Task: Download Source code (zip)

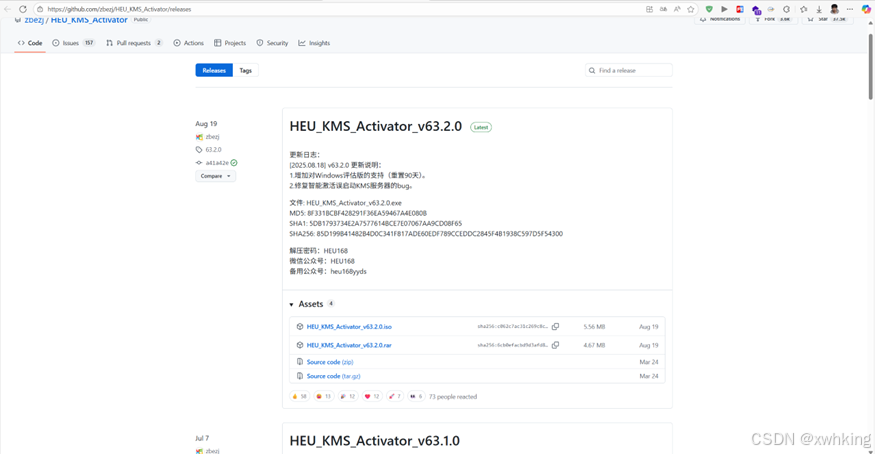Action: pos(330,362)
